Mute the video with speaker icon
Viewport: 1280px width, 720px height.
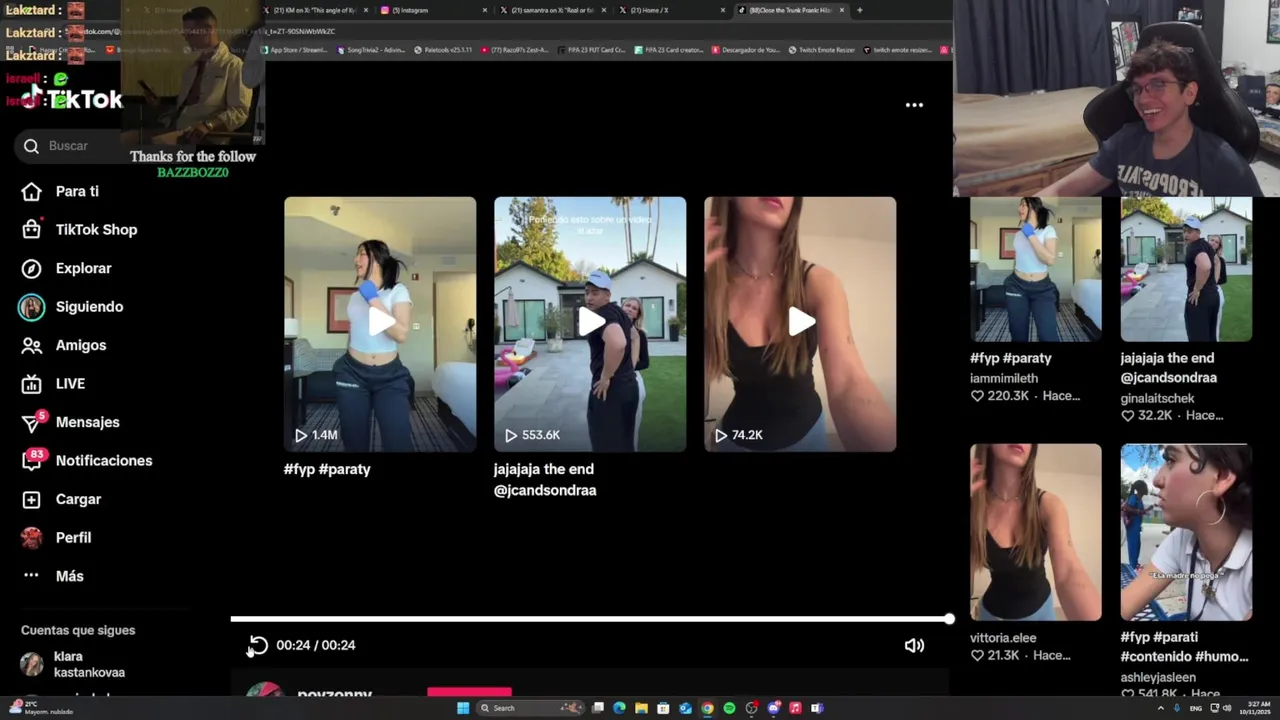click(x=914, y=645)
